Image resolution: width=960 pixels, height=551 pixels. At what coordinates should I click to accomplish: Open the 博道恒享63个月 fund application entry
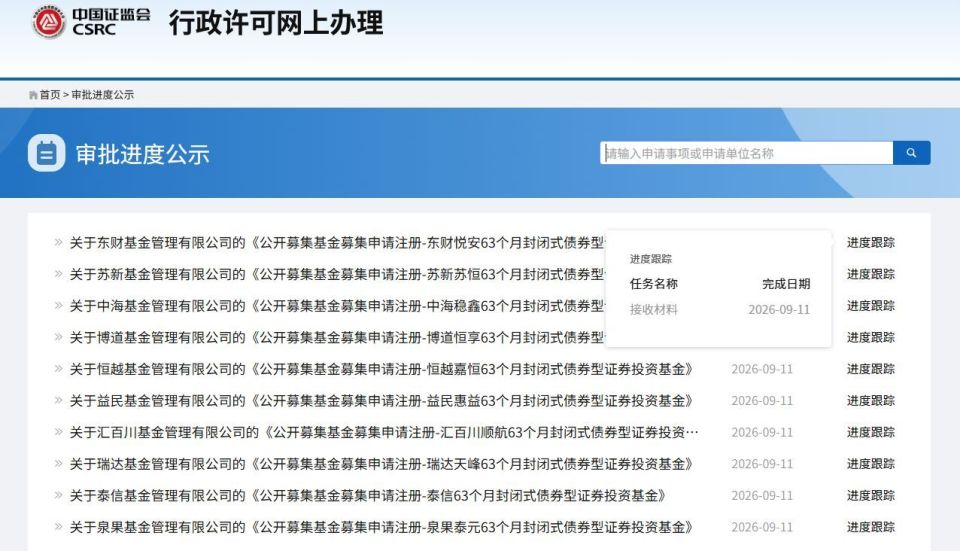337,337
